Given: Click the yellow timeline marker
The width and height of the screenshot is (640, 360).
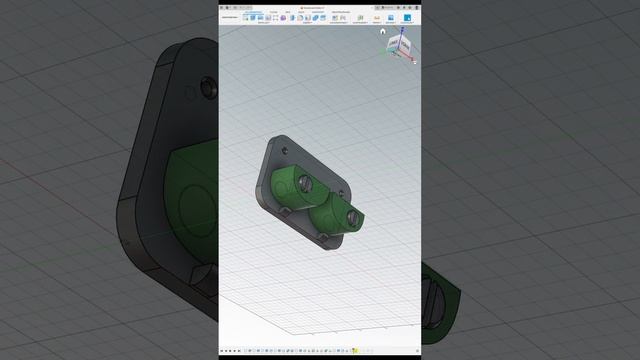Looking at the screenshot, I should coord(355,351).
